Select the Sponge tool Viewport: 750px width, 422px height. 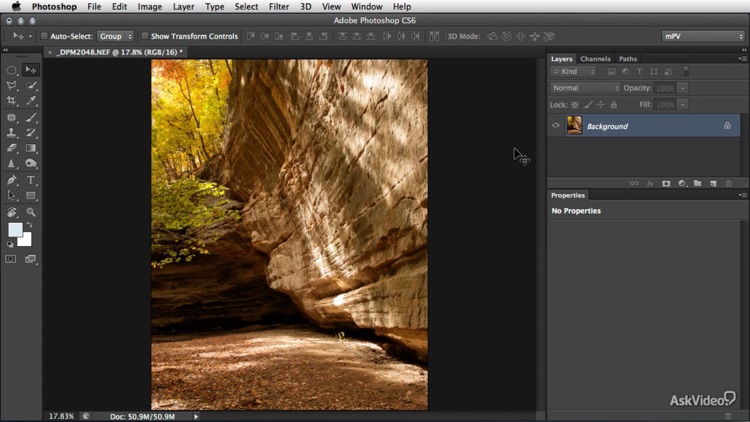pyautogui.click(x=31, y=163)
